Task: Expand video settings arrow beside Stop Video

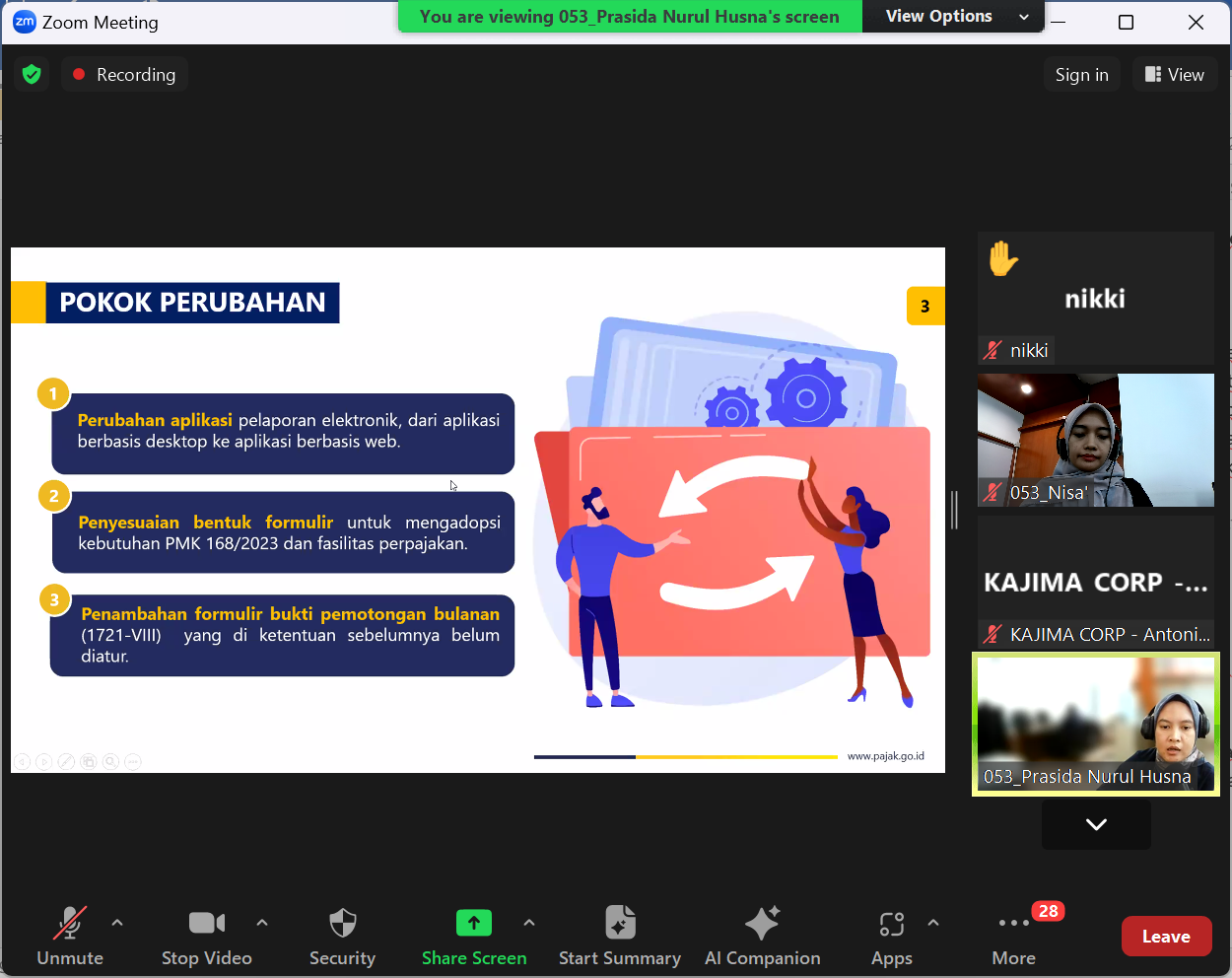Action: [262, 923]
